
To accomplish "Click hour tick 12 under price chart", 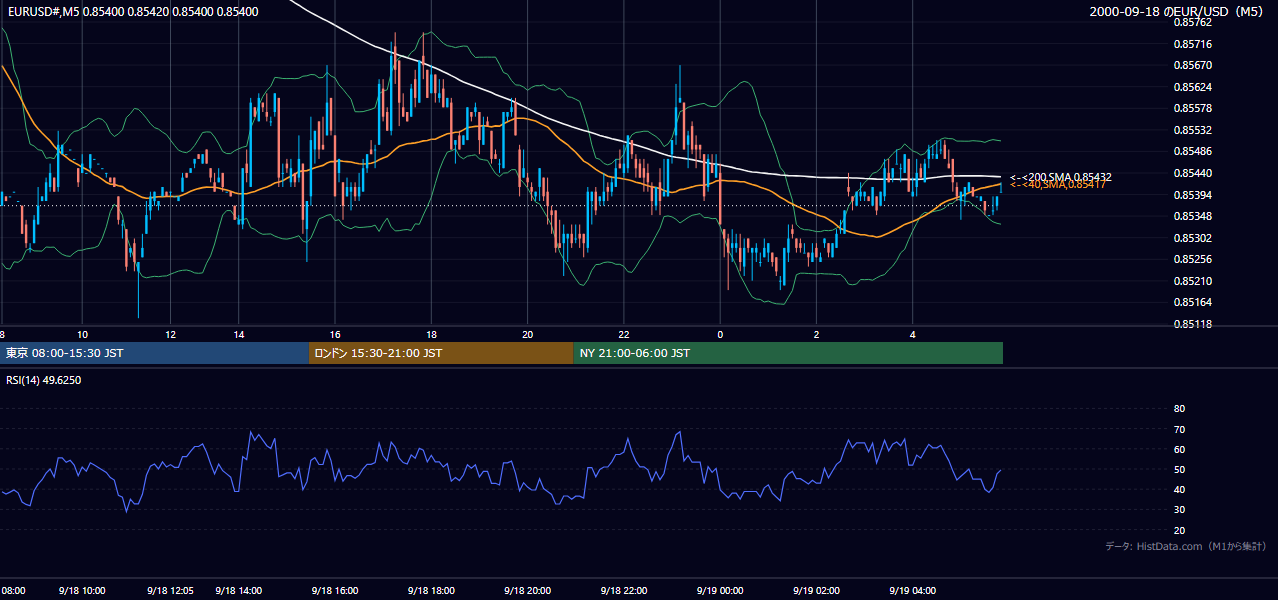I will coord(170,334).
